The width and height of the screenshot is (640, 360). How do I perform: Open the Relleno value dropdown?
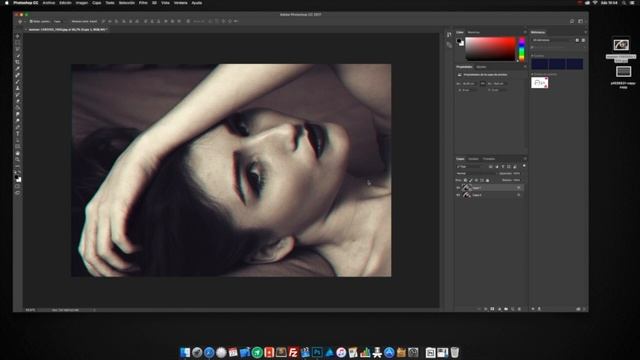click(517, 180)
